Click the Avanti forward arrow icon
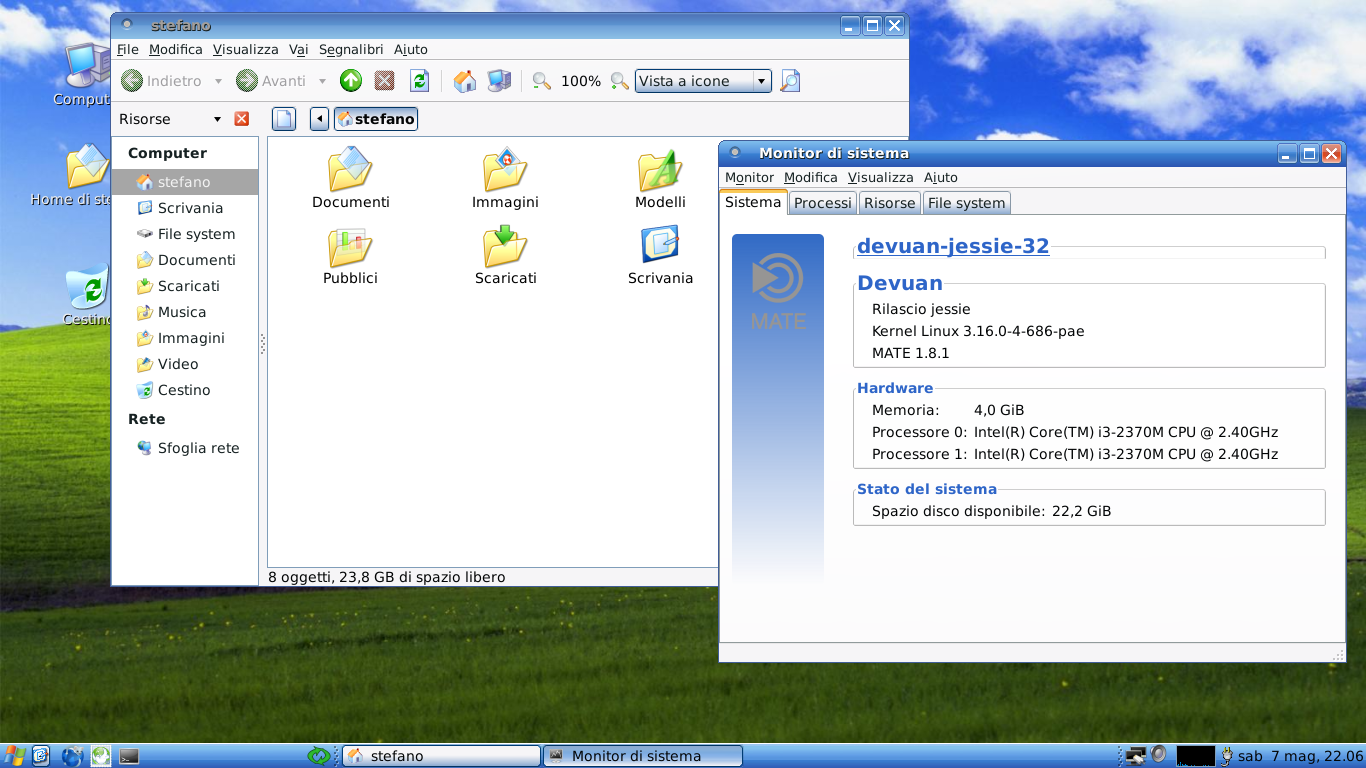The height and width of the screenshot is (768, 1366). 247,81
